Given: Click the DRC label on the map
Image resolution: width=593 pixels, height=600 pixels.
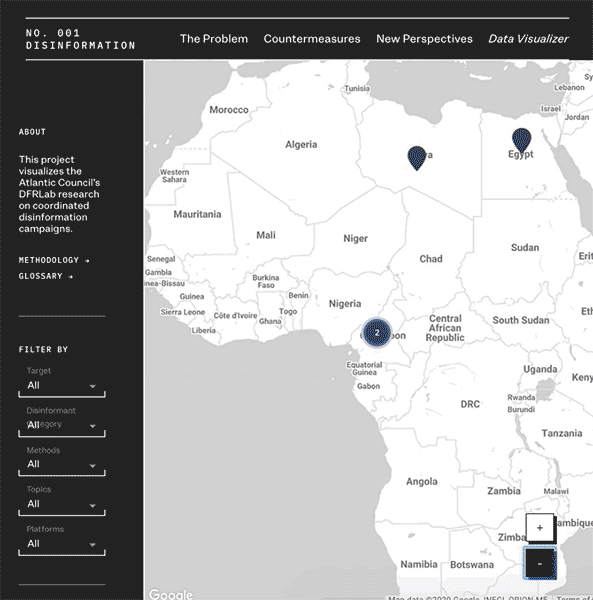Looking at the screenshot, I should pos(470,404).
